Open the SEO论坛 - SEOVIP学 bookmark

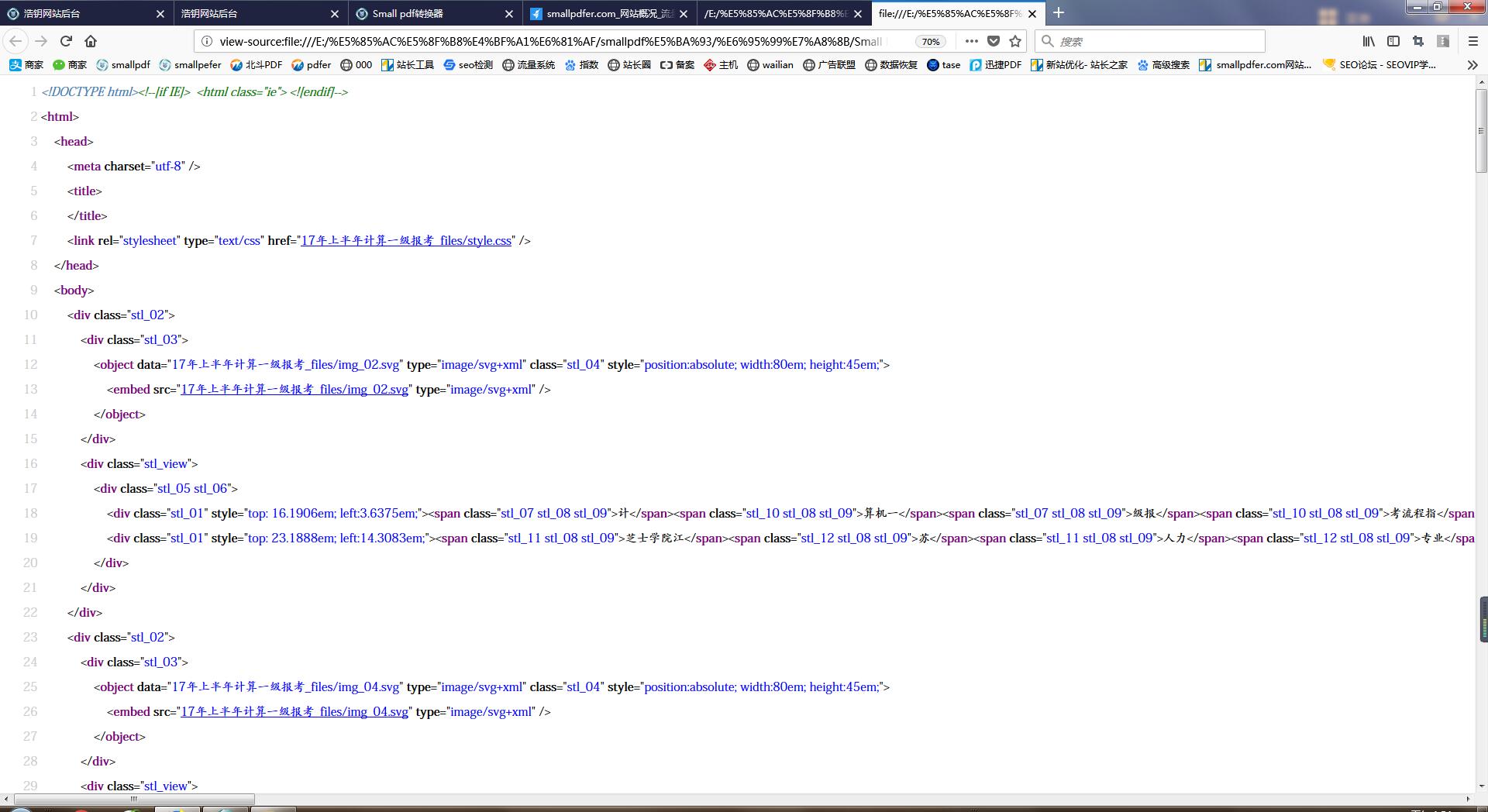pos(1379,65)
